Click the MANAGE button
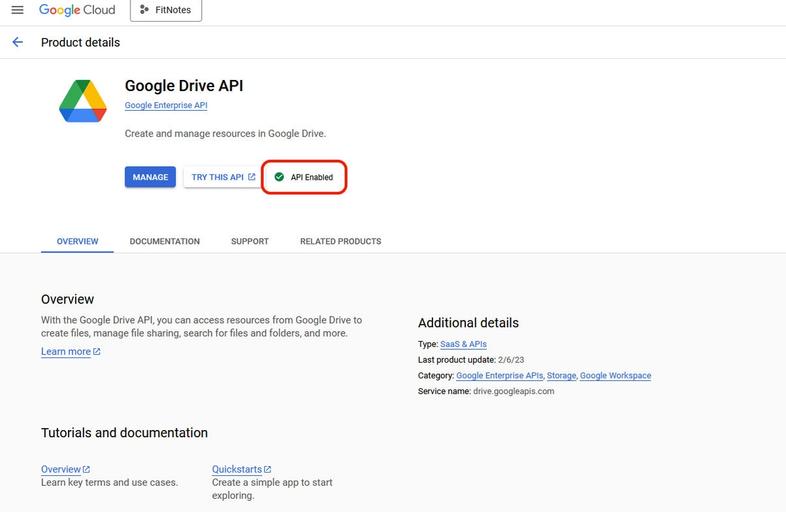786x512 pixels. 150,177
